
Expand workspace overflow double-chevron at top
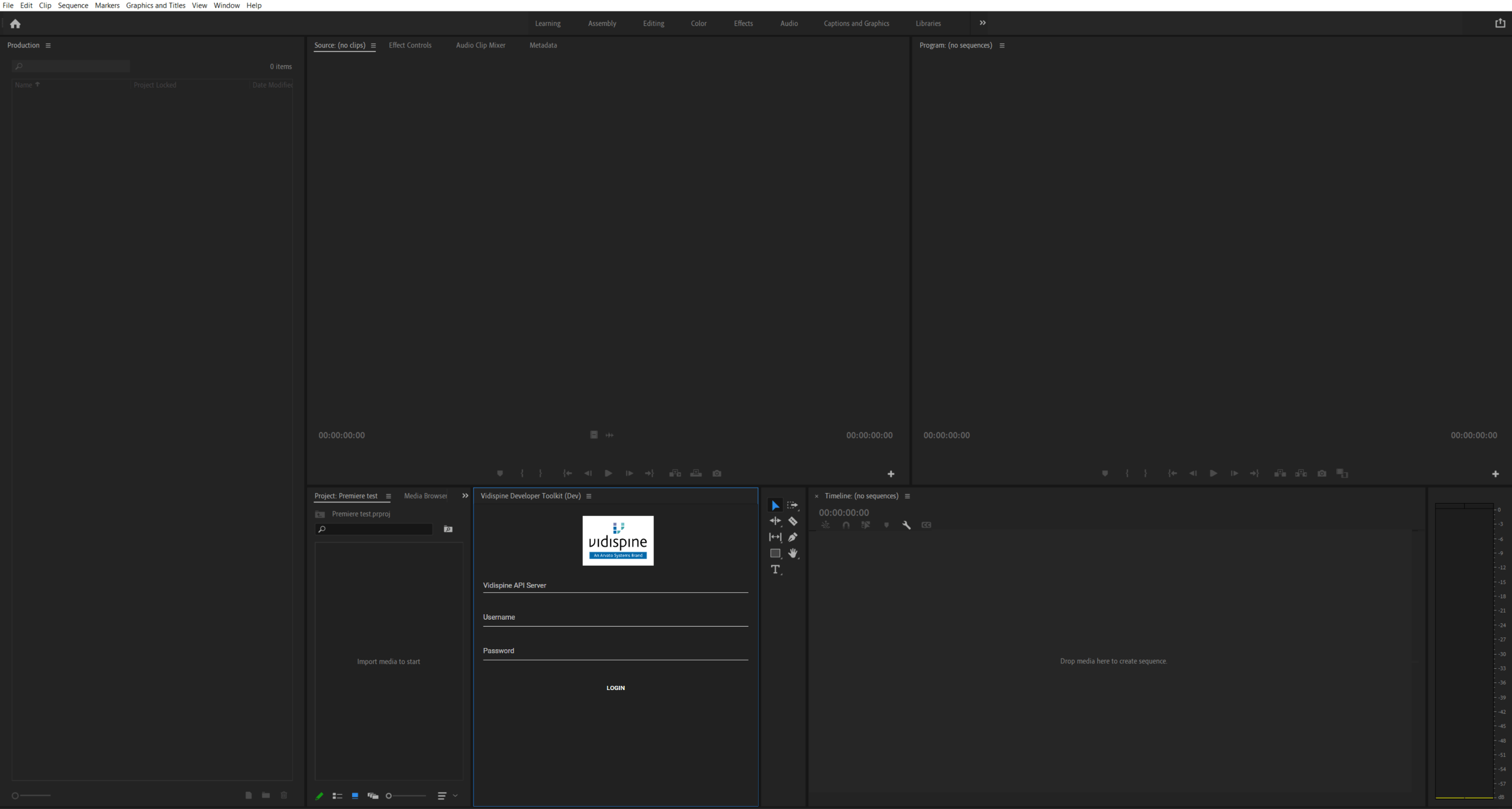tap(982, 23)
